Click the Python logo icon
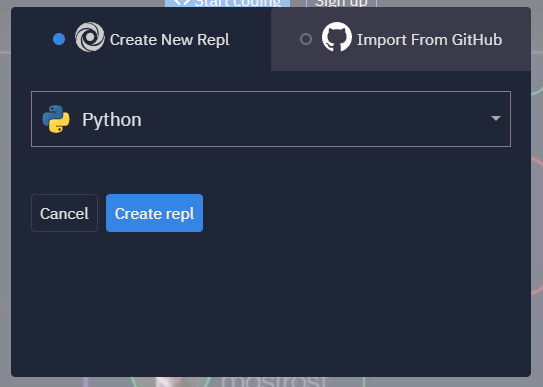Screen dimensions: 543x387 tap(56, 119)
